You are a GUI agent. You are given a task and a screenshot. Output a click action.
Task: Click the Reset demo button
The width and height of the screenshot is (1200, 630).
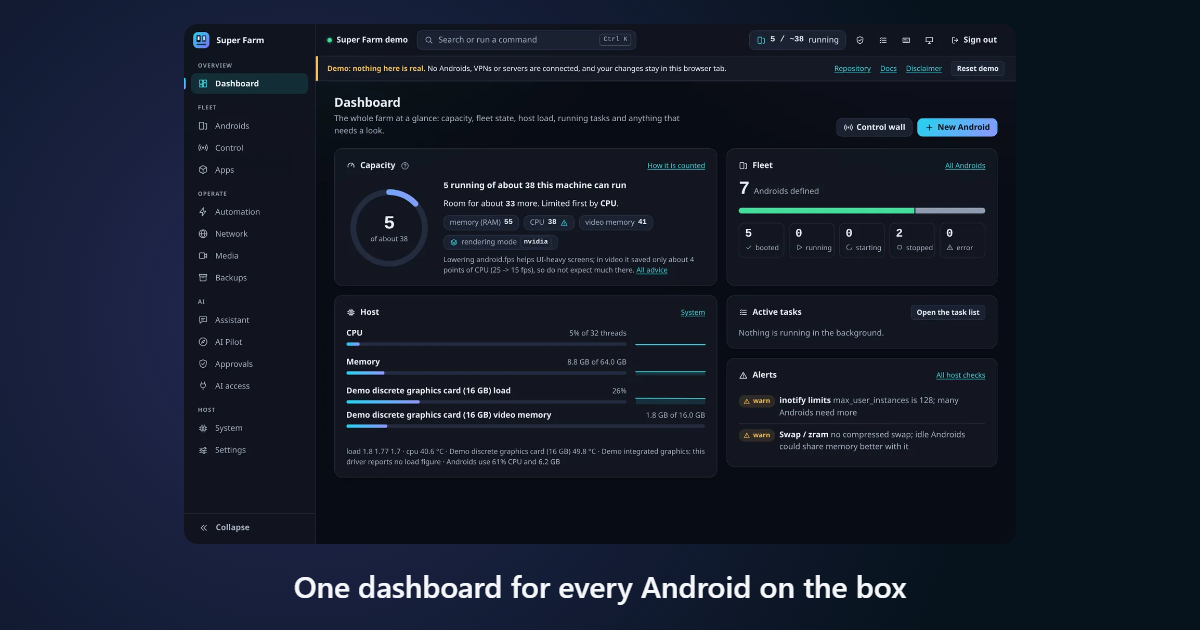977,69
